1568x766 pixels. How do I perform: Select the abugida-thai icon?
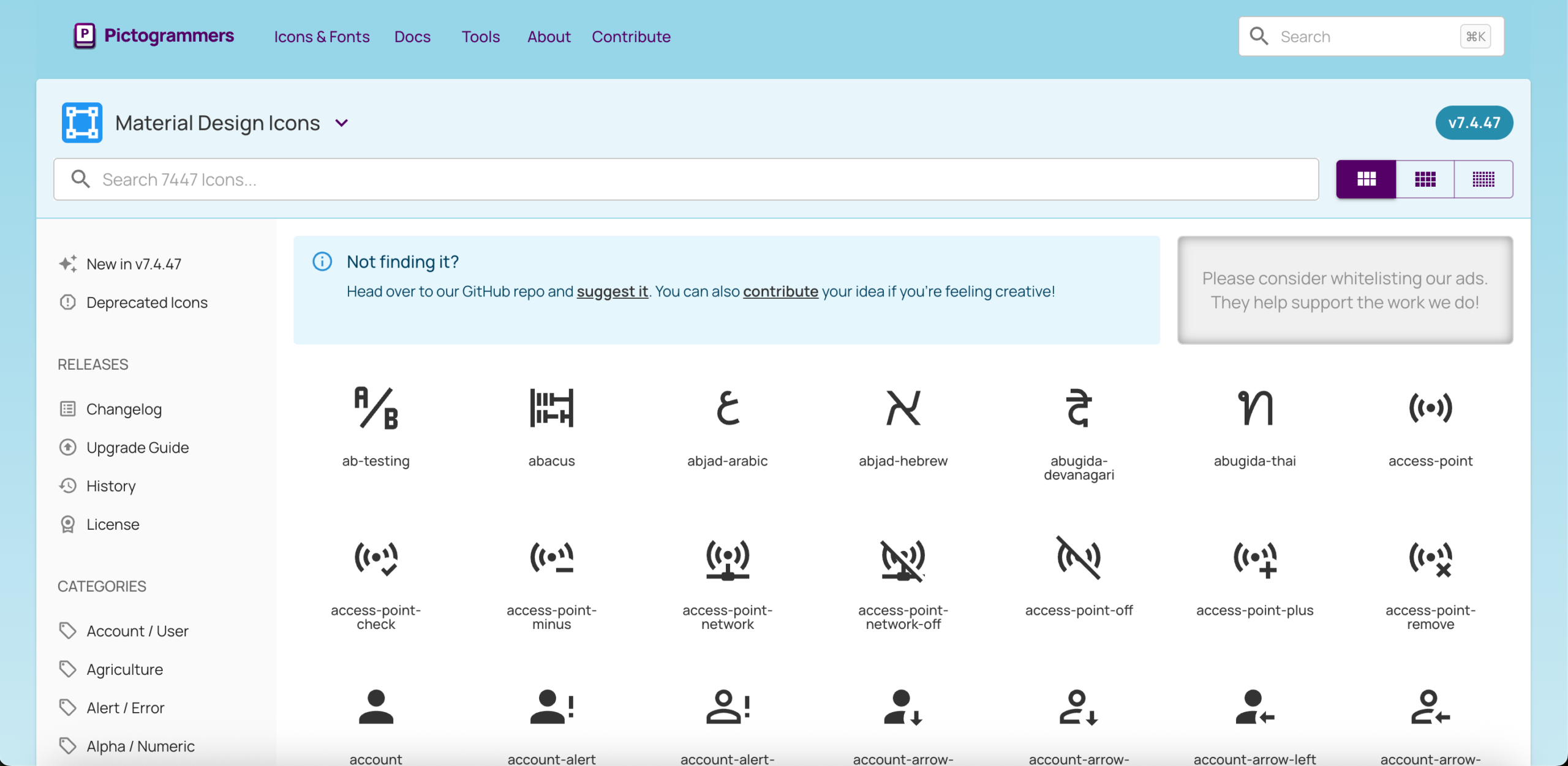(x=1254, y=408)
